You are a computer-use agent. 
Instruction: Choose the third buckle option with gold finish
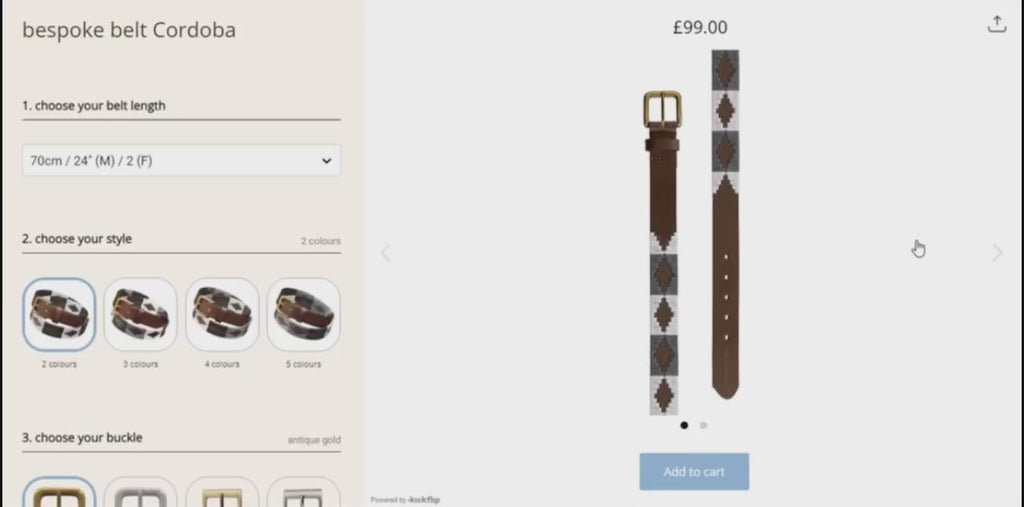point(222,492)
